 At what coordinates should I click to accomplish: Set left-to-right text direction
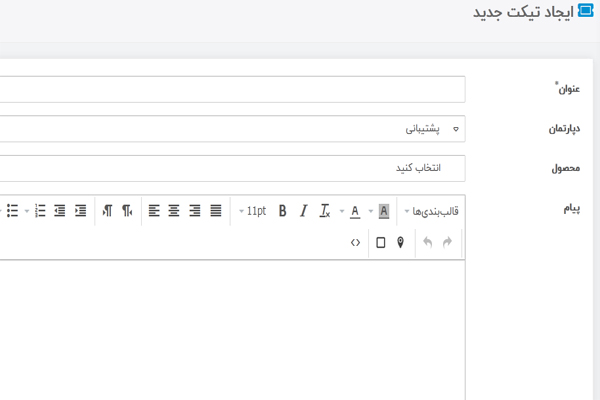[x=107, y=211]
